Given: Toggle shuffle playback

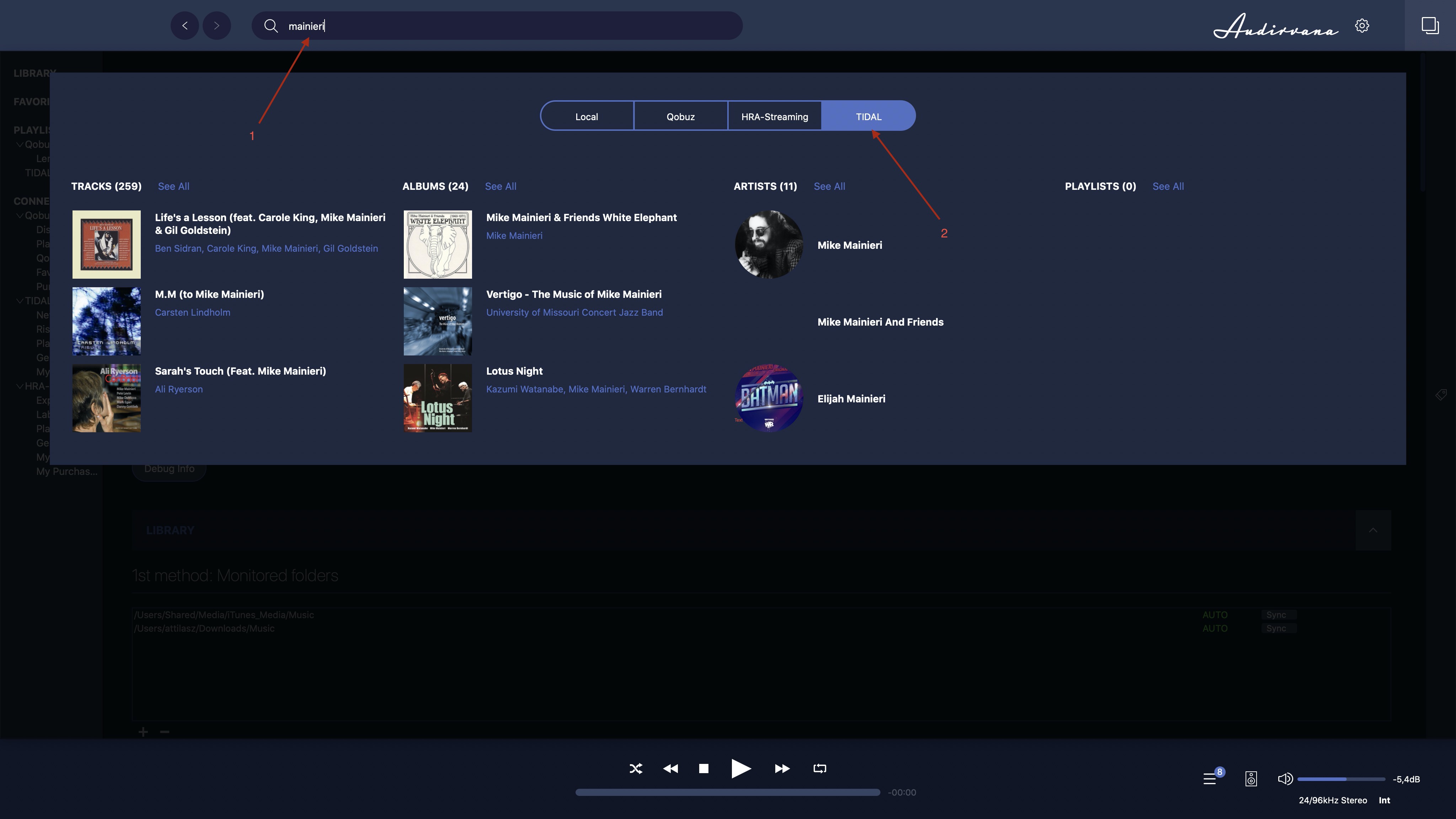Looking at the screenshot, I should point(636,769).
